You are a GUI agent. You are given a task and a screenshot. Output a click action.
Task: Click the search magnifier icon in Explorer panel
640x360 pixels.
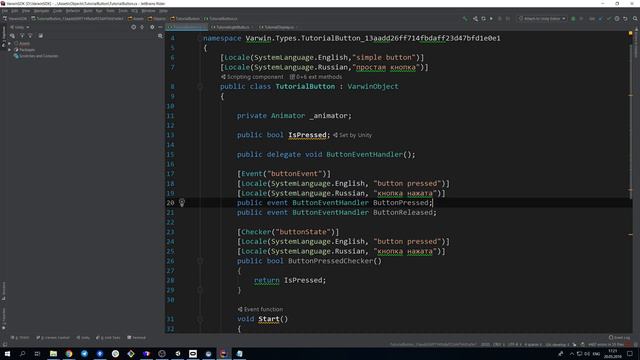[160, 36]
